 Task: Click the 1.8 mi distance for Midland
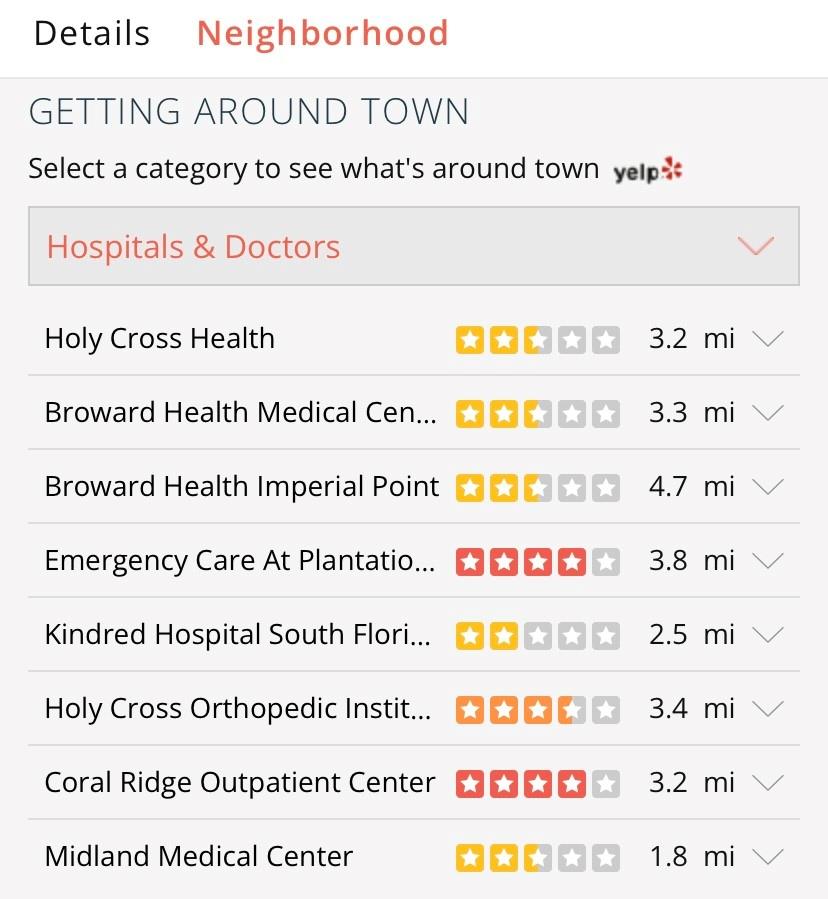tap(692, 857)
